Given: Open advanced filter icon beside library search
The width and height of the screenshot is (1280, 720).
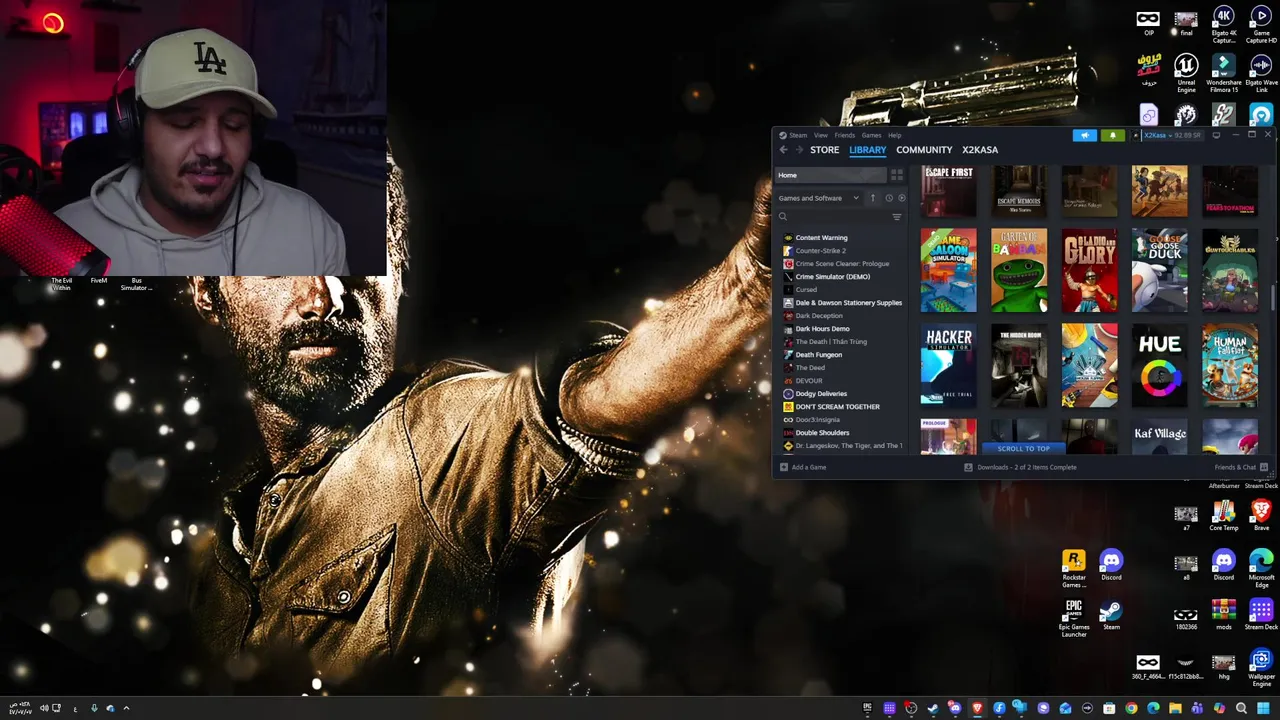Looking at the screenshot, I should point(896,217).
